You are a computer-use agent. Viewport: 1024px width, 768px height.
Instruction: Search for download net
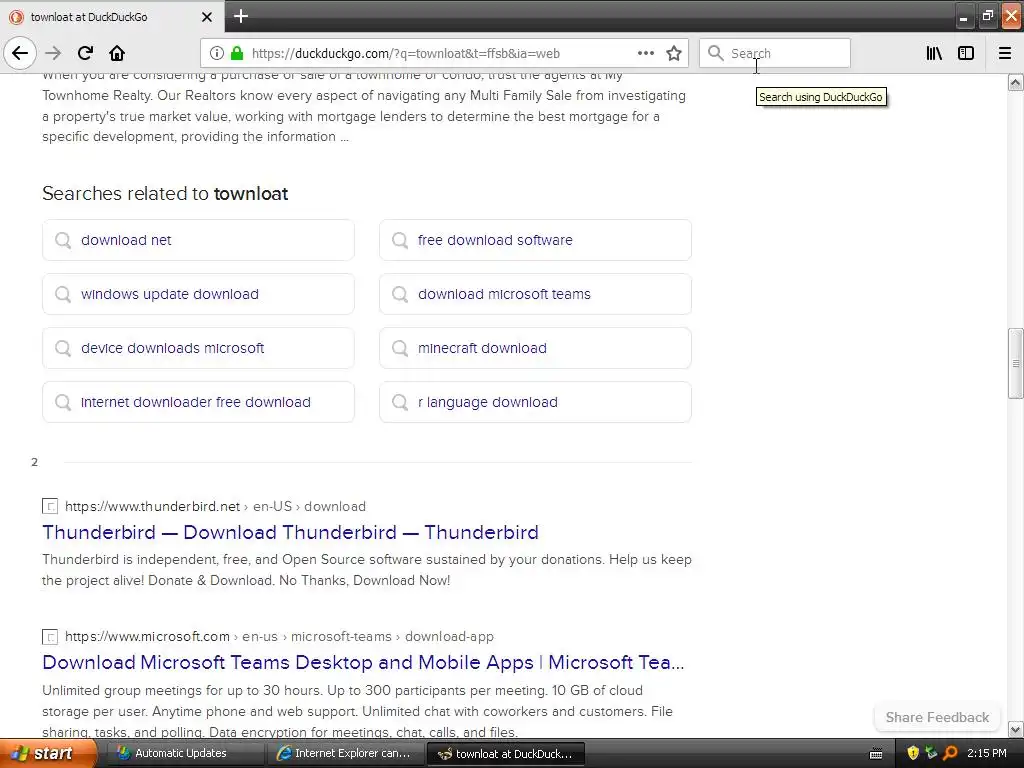point(199,240)
